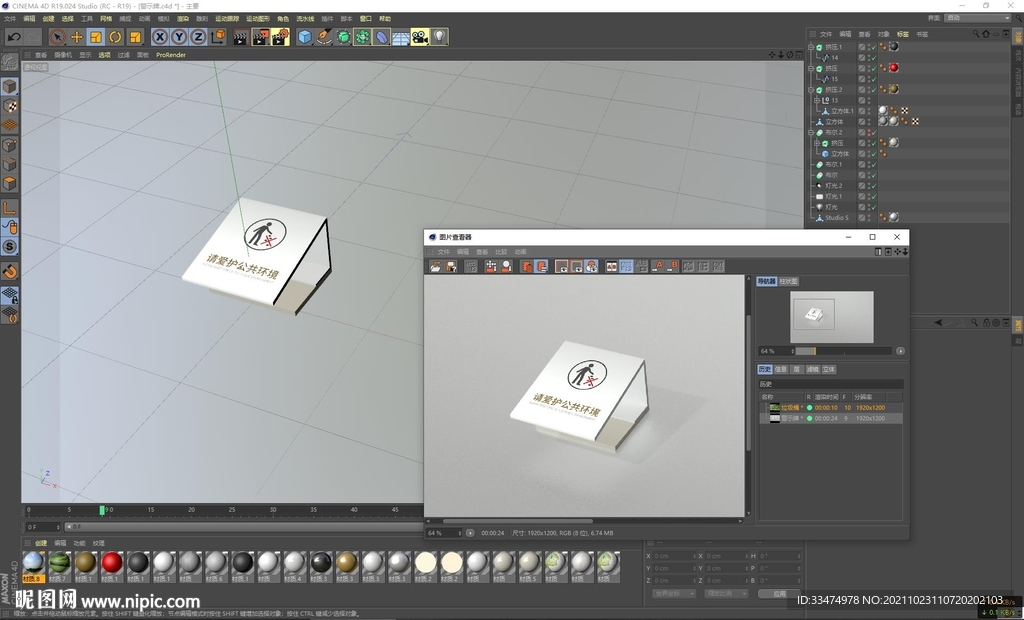Image resolution: width=1024 pixels, height=620 pixels.
Task: Add a Cube primitive object
Action: pyautogui.click(x=305, y=37)
